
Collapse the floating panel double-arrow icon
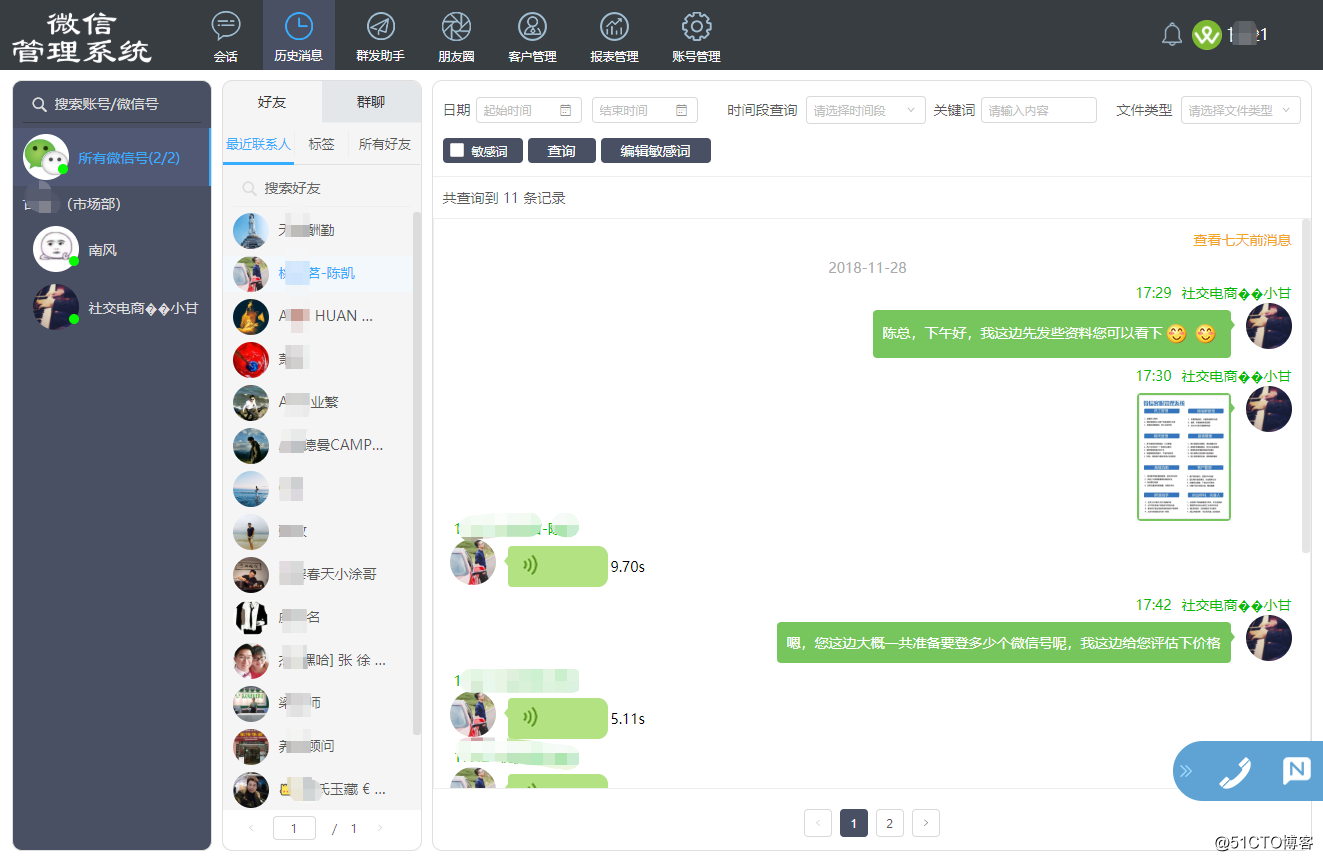pos(1186,771)
